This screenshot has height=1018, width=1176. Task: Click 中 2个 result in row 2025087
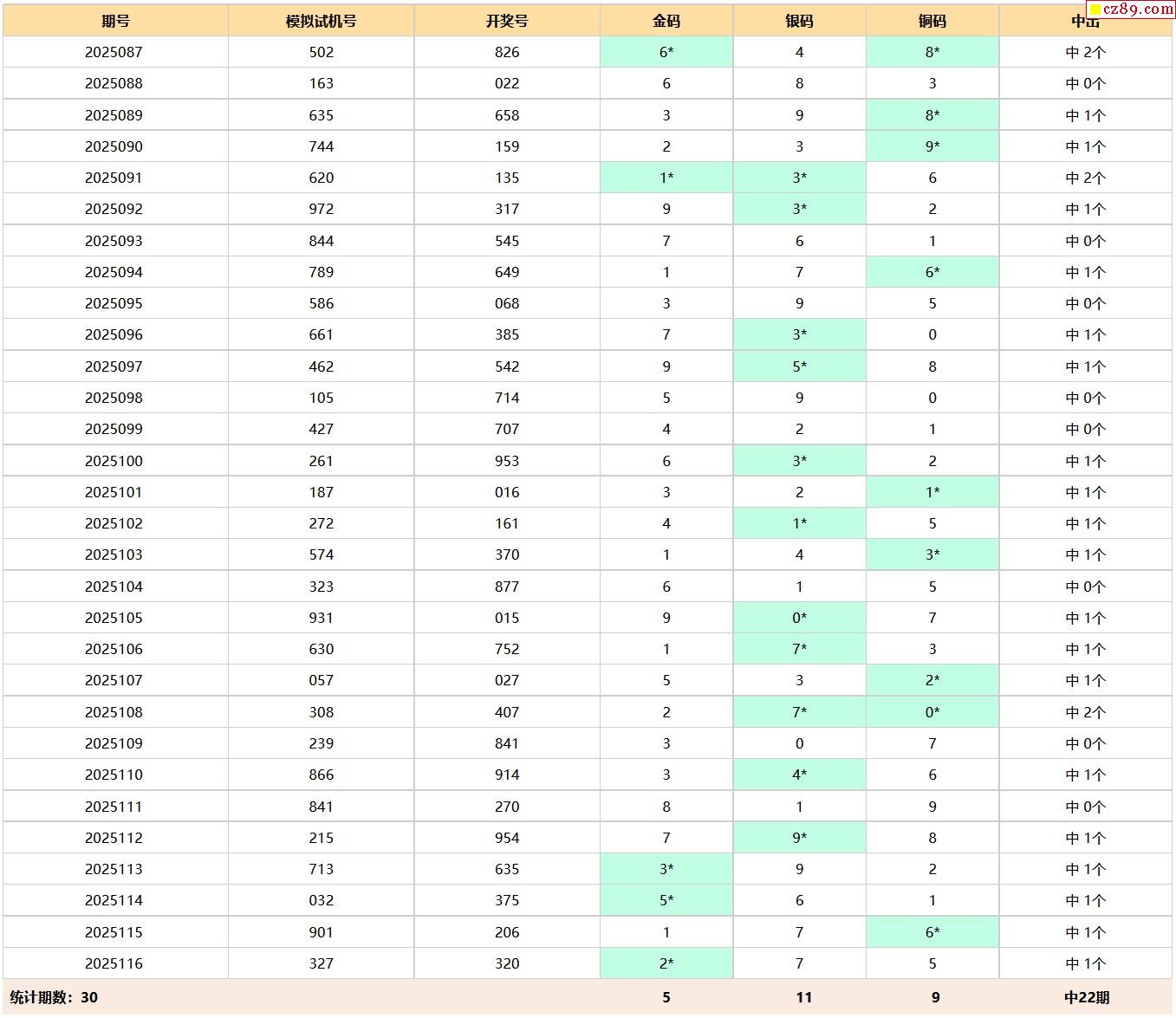1086,52
